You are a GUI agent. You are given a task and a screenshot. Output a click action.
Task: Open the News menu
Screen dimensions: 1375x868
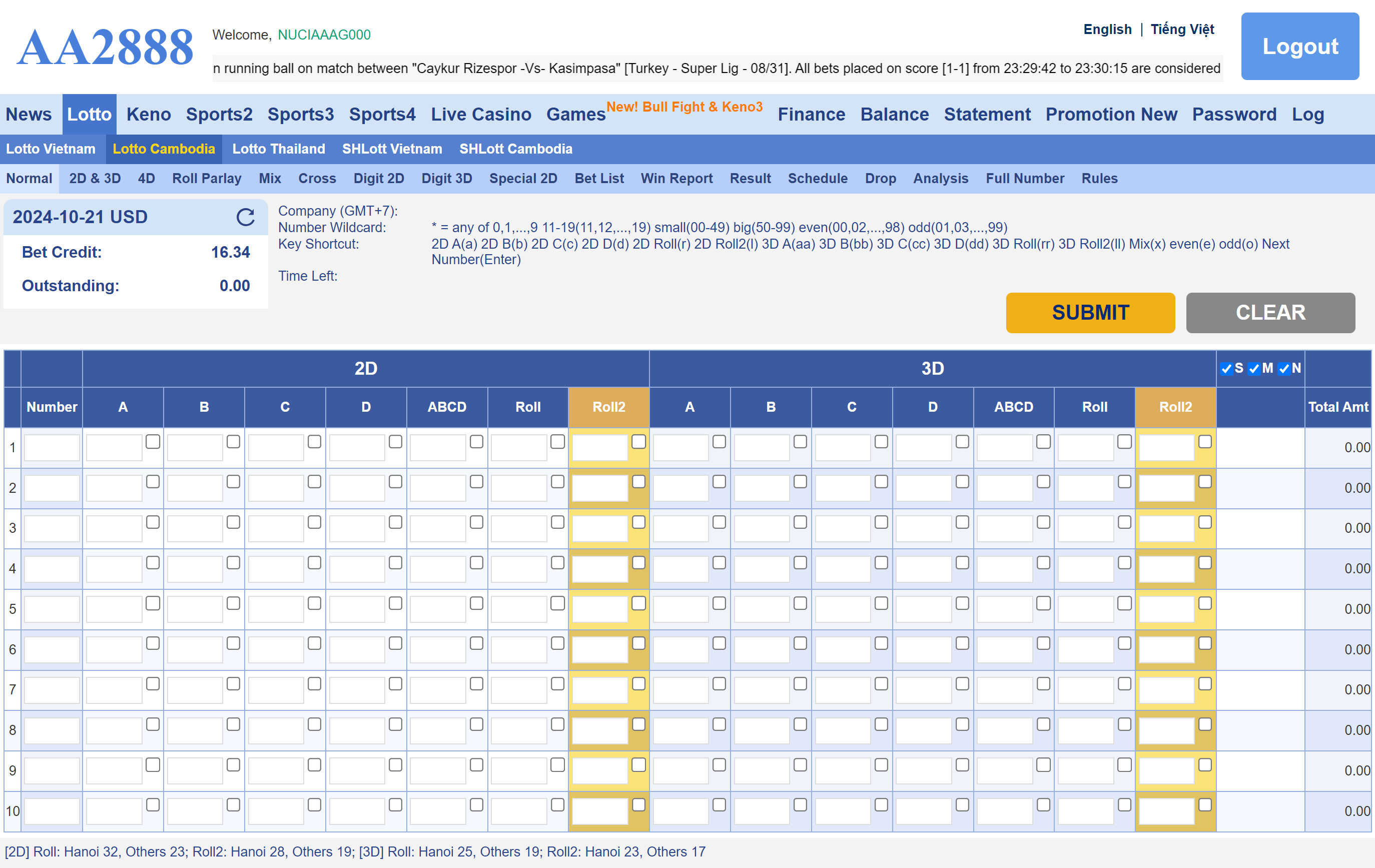point(29,114)
